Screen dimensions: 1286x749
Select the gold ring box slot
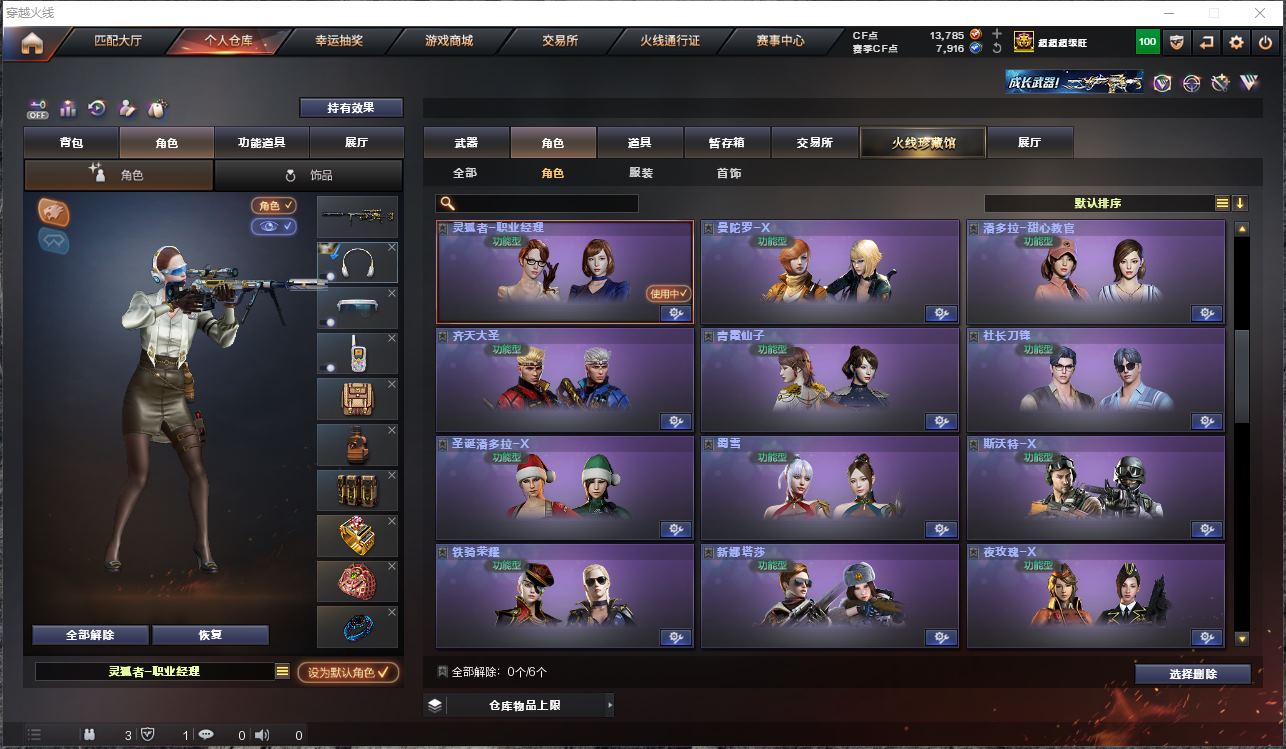pos(357,536)
